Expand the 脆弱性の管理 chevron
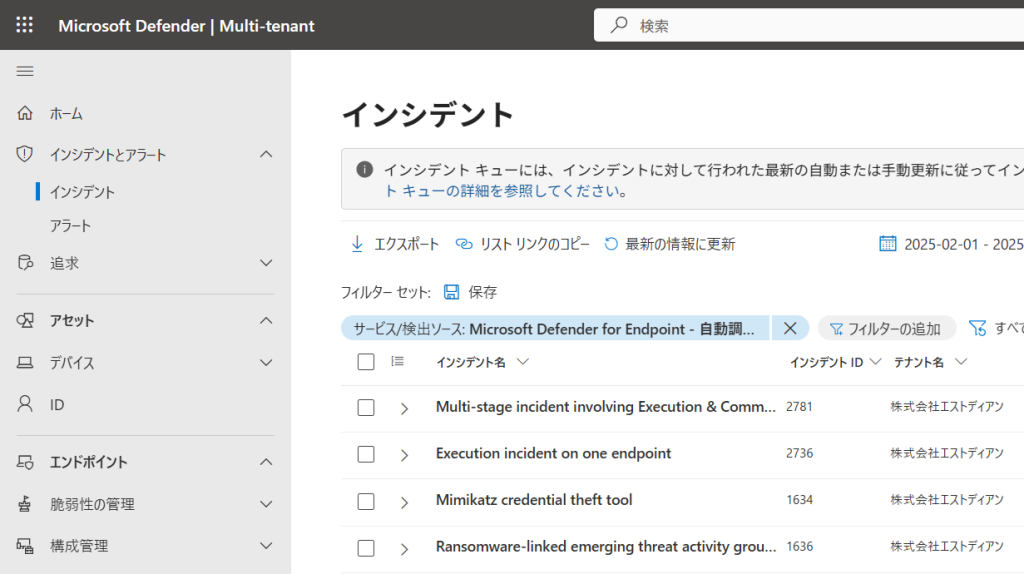 [x=266, y=503]
